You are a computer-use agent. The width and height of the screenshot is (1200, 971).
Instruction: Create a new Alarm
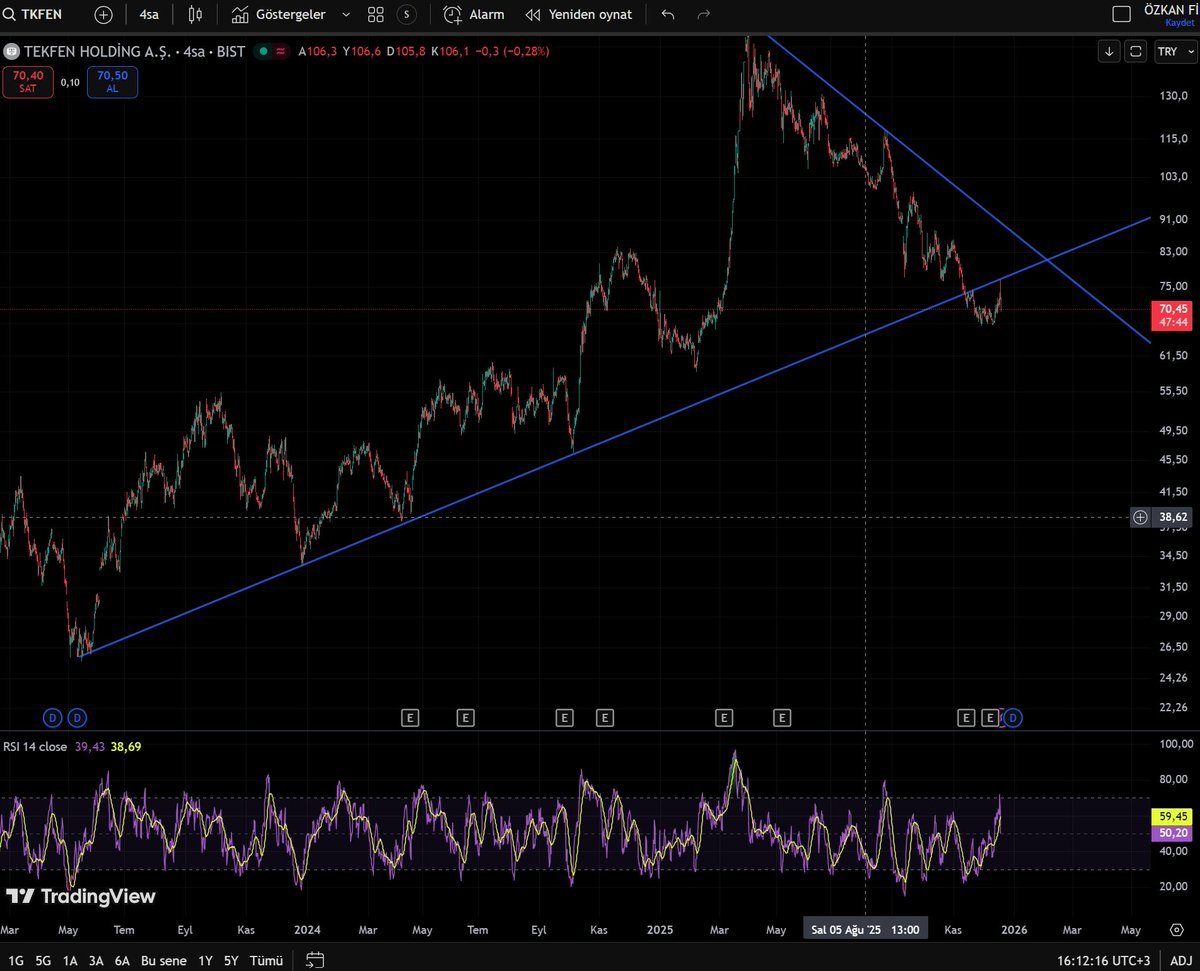coord(474,15)
